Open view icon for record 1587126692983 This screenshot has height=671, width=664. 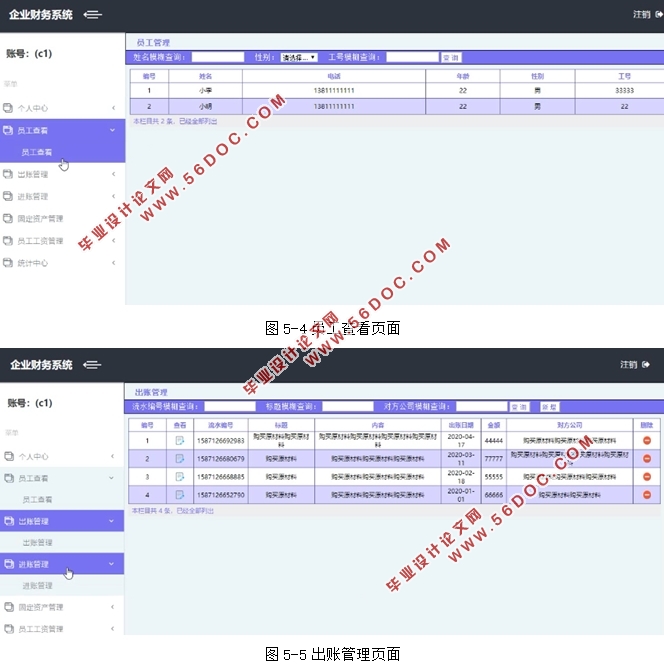pos(180,441)
